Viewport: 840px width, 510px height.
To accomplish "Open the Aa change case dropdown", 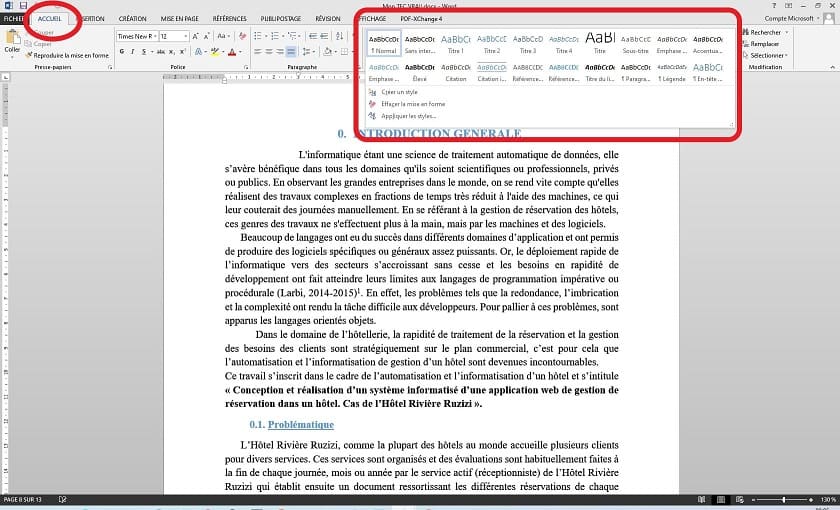I will [x=223, y=36].
